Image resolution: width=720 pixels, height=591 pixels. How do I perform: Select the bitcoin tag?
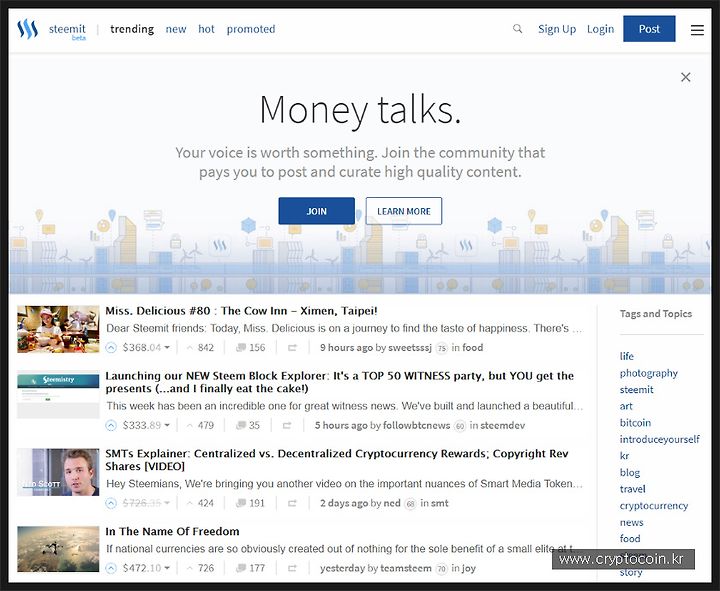pos(635,423)
